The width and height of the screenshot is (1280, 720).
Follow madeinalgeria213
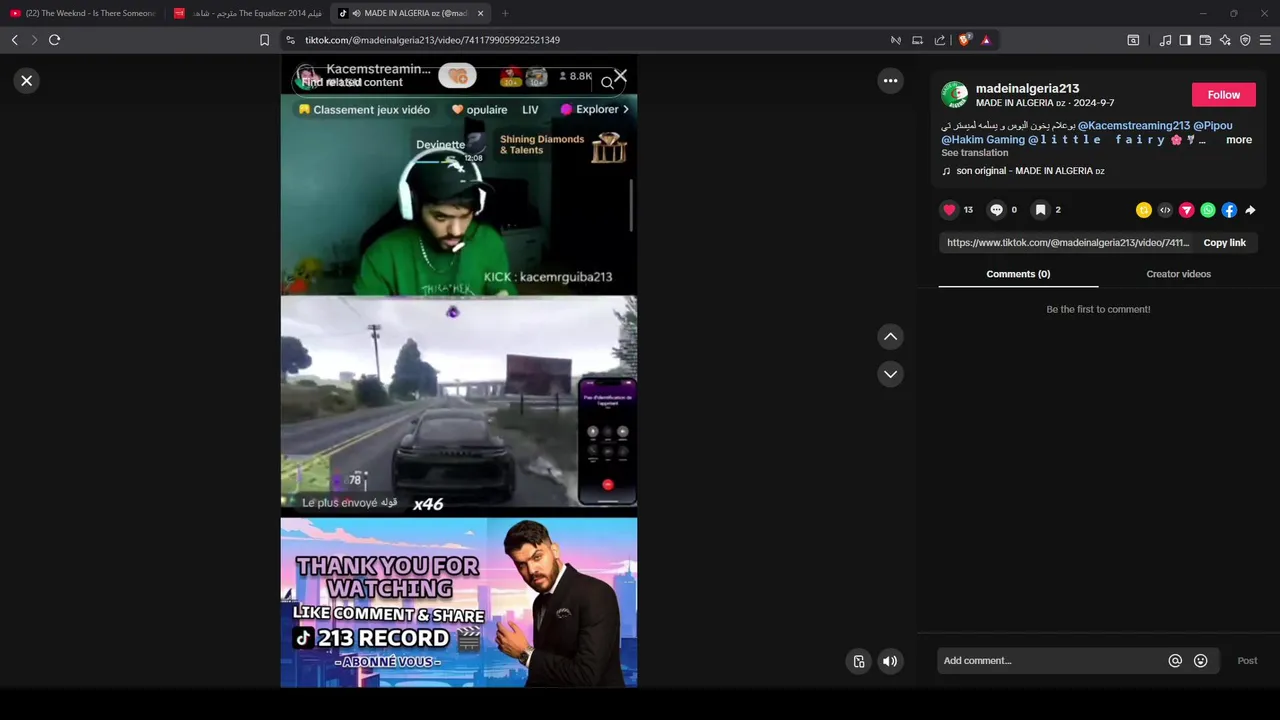coord(1223,95)
